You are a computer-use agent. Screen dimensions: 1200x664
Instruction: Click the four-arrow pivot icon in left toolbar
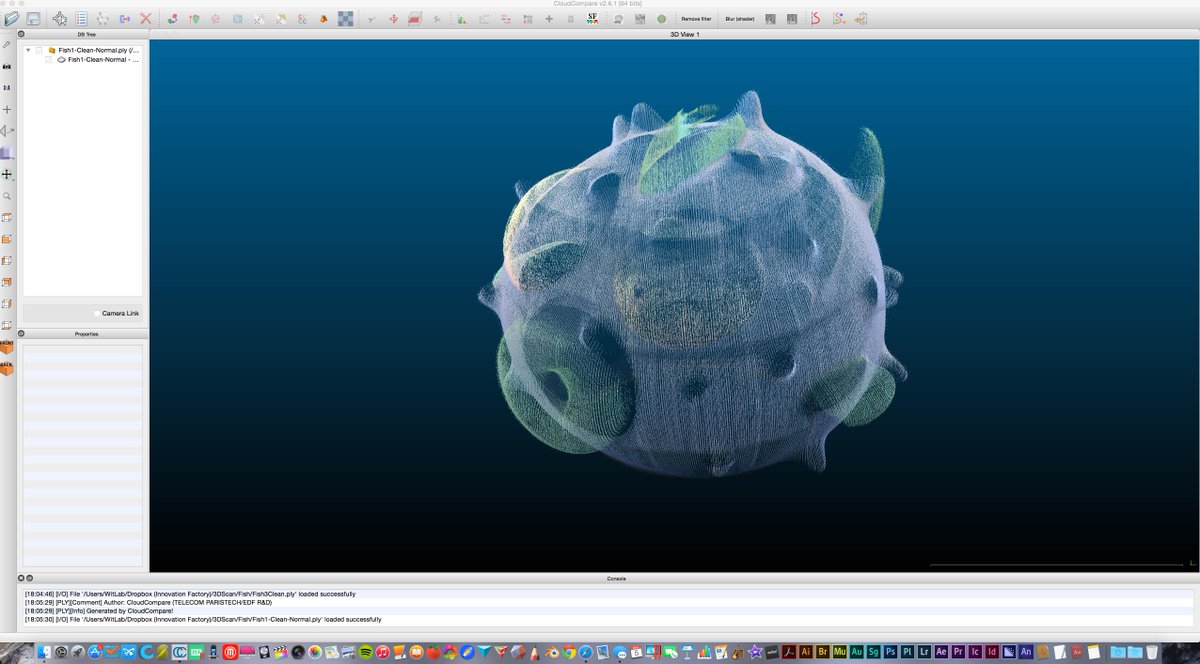(x=7, y=174)
